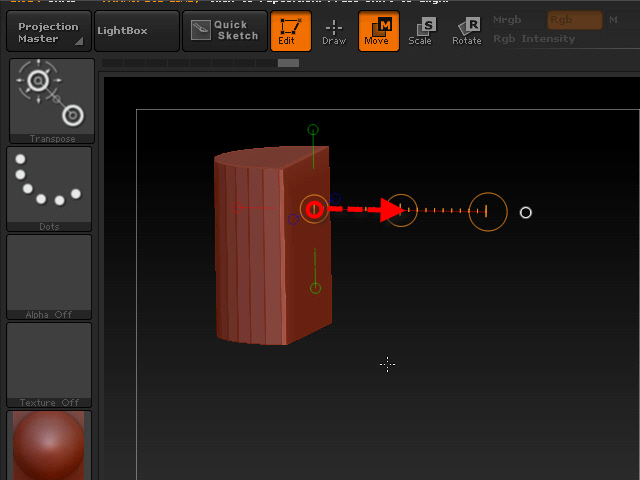Open Projection Master
The image size is (640, 480).
[x=49, y=31]
